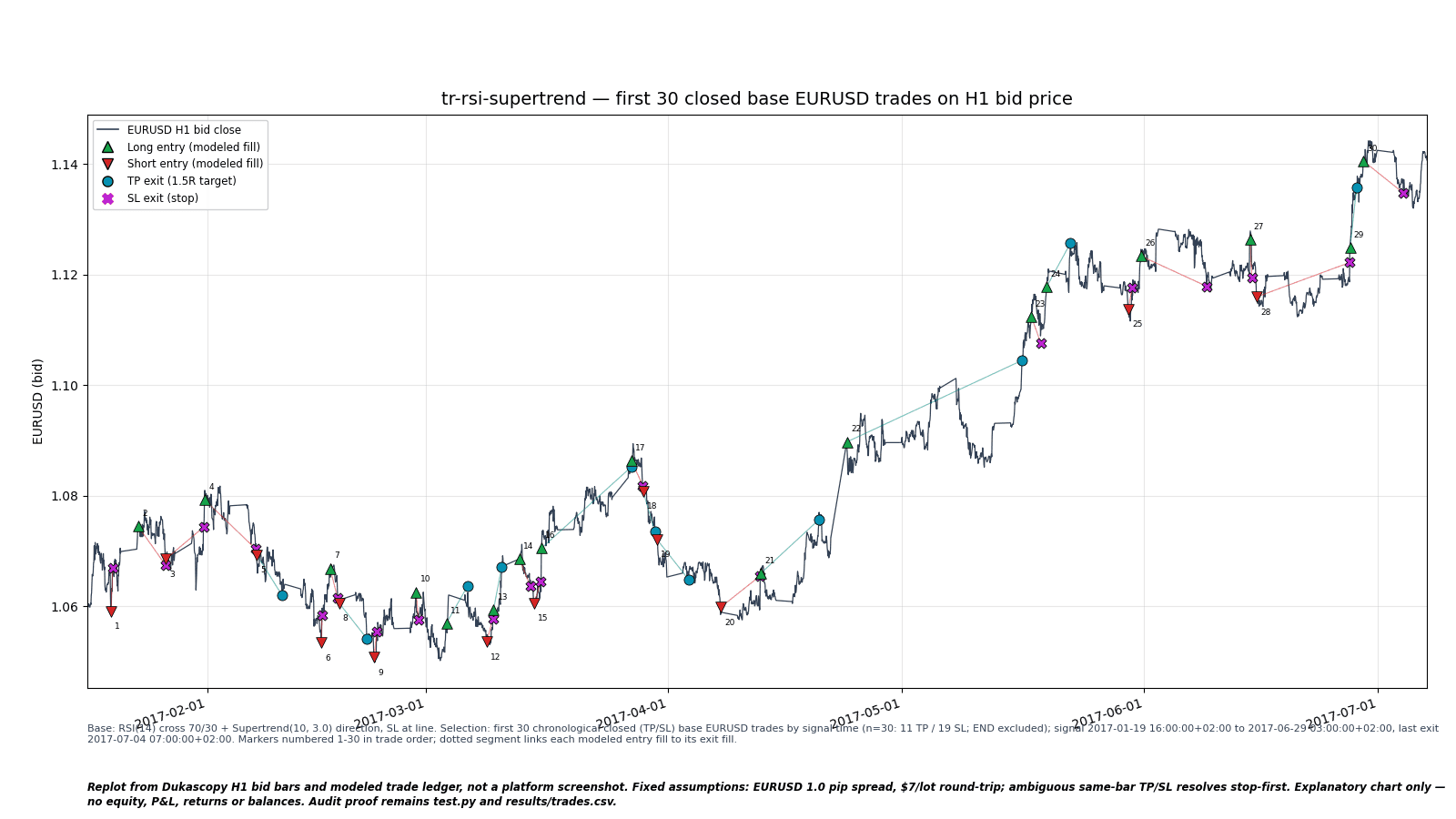This screenshot has width=1456, height=819.
Task: Select the short entry marker for trade 12
Action: point(487,642)
